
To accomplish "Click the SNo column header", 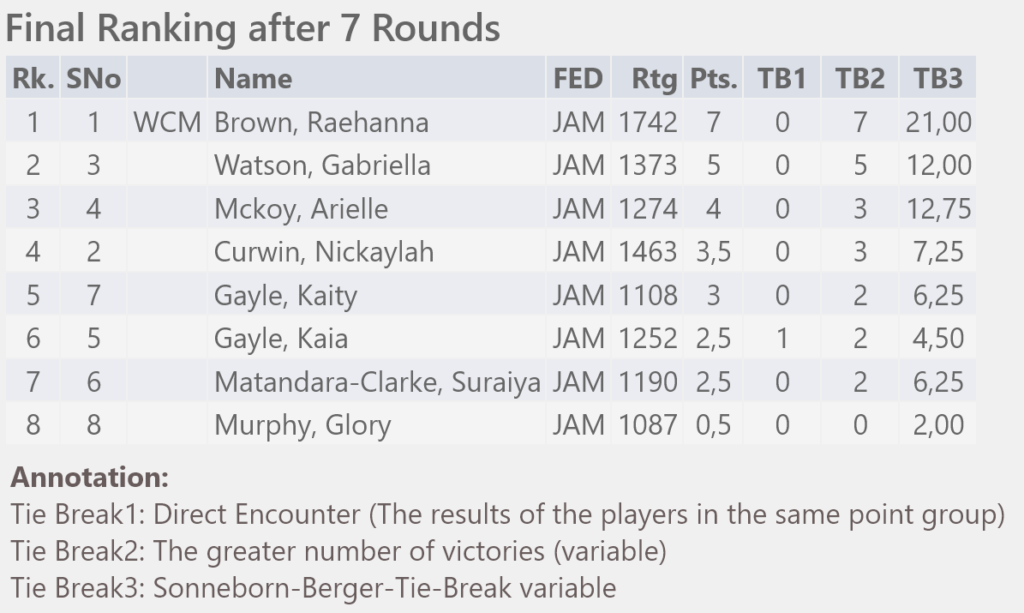I will pos(93,79).
